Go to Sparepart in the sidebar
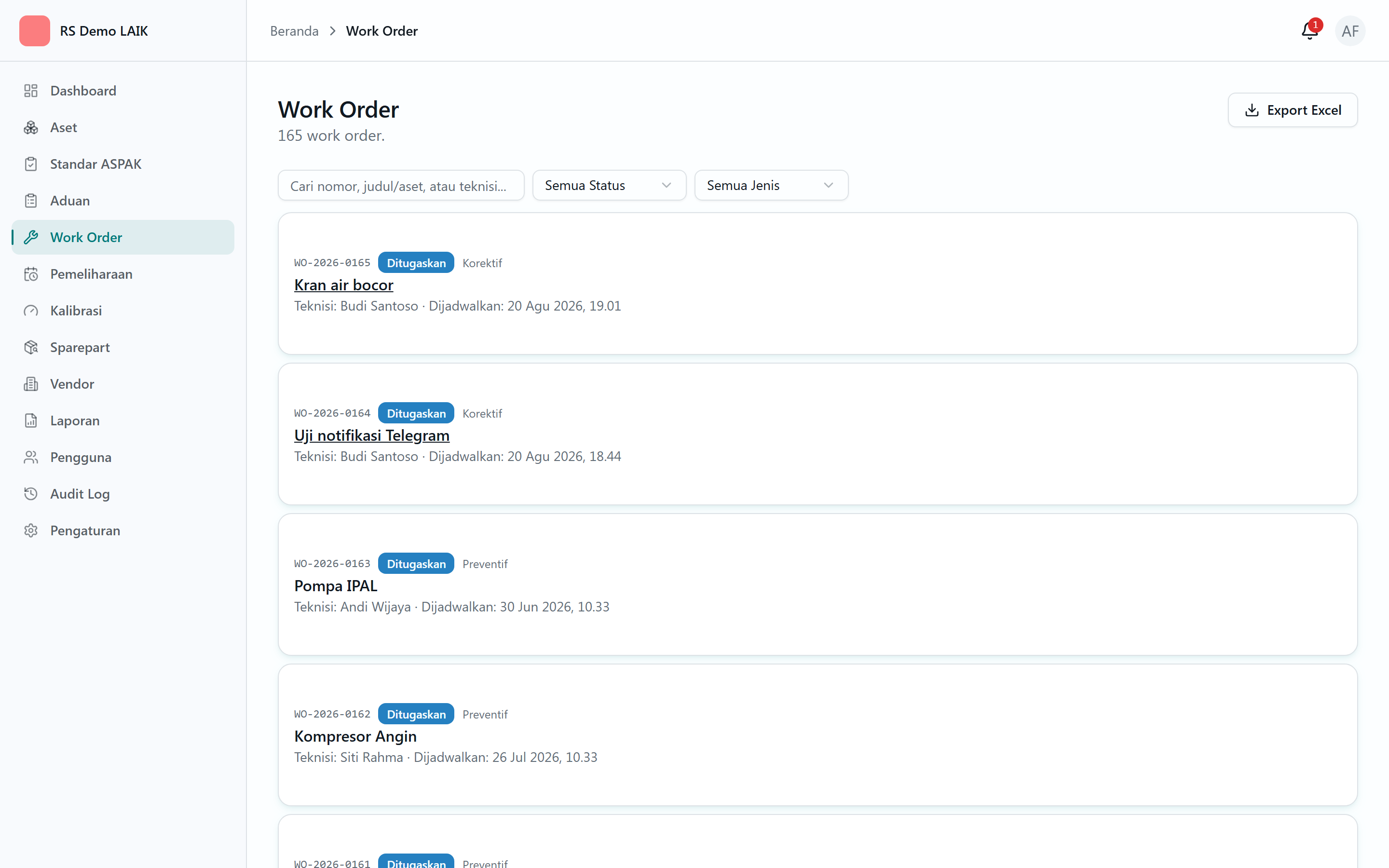Screen dimensions: 1389x868 123,347
